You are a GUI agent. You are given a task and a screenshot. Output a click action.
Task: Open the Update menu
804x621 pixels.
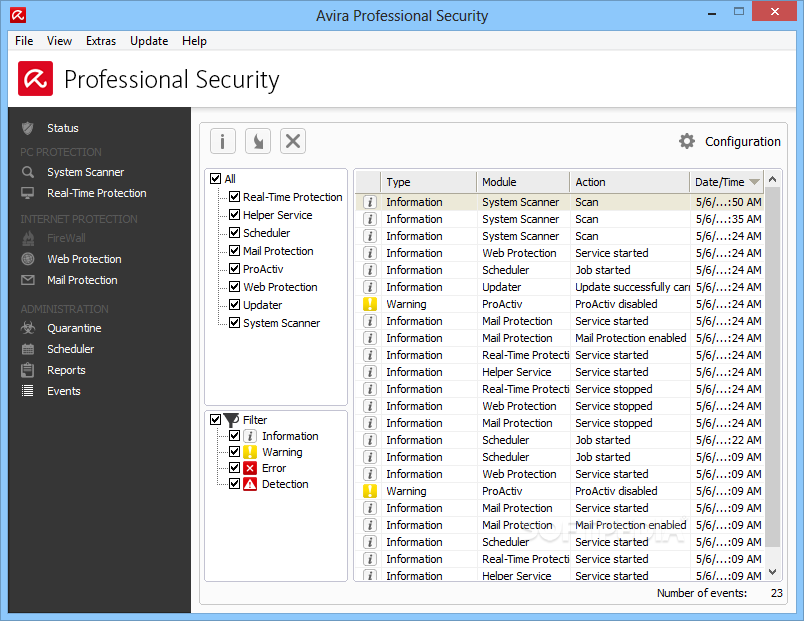[x=149, y=41]
